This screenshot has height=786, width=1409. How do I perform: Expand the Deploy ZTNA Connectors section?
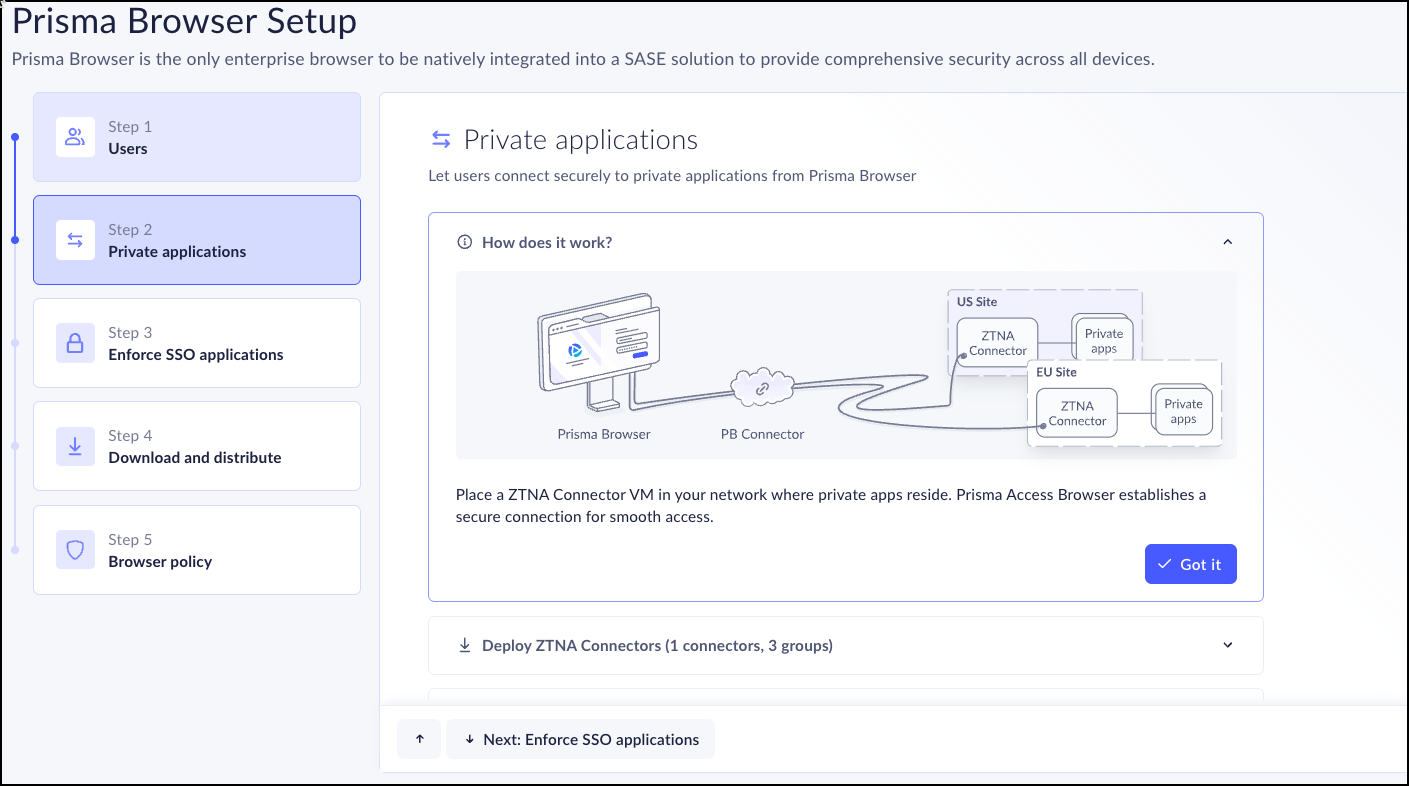pyautogui.click(x=1228, y=645)
